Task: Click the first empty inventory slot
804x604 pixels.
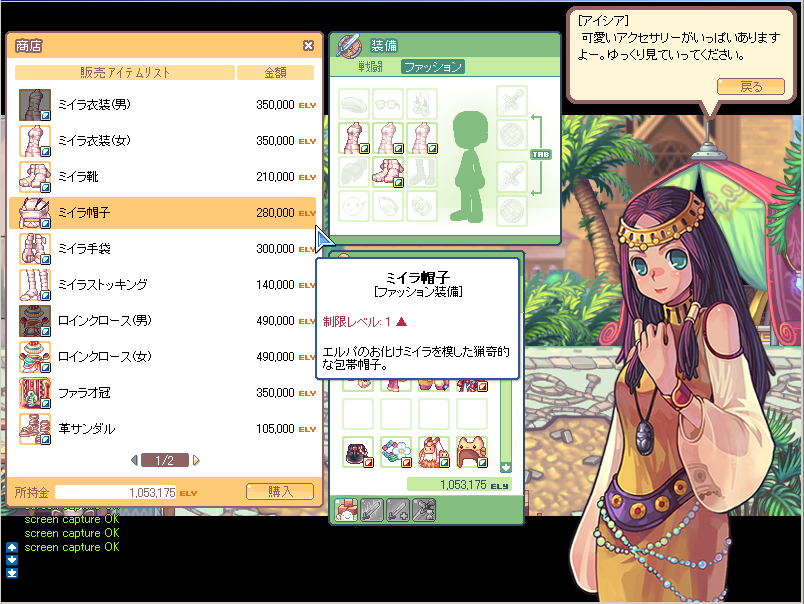Action: click(x=358, y=414)
